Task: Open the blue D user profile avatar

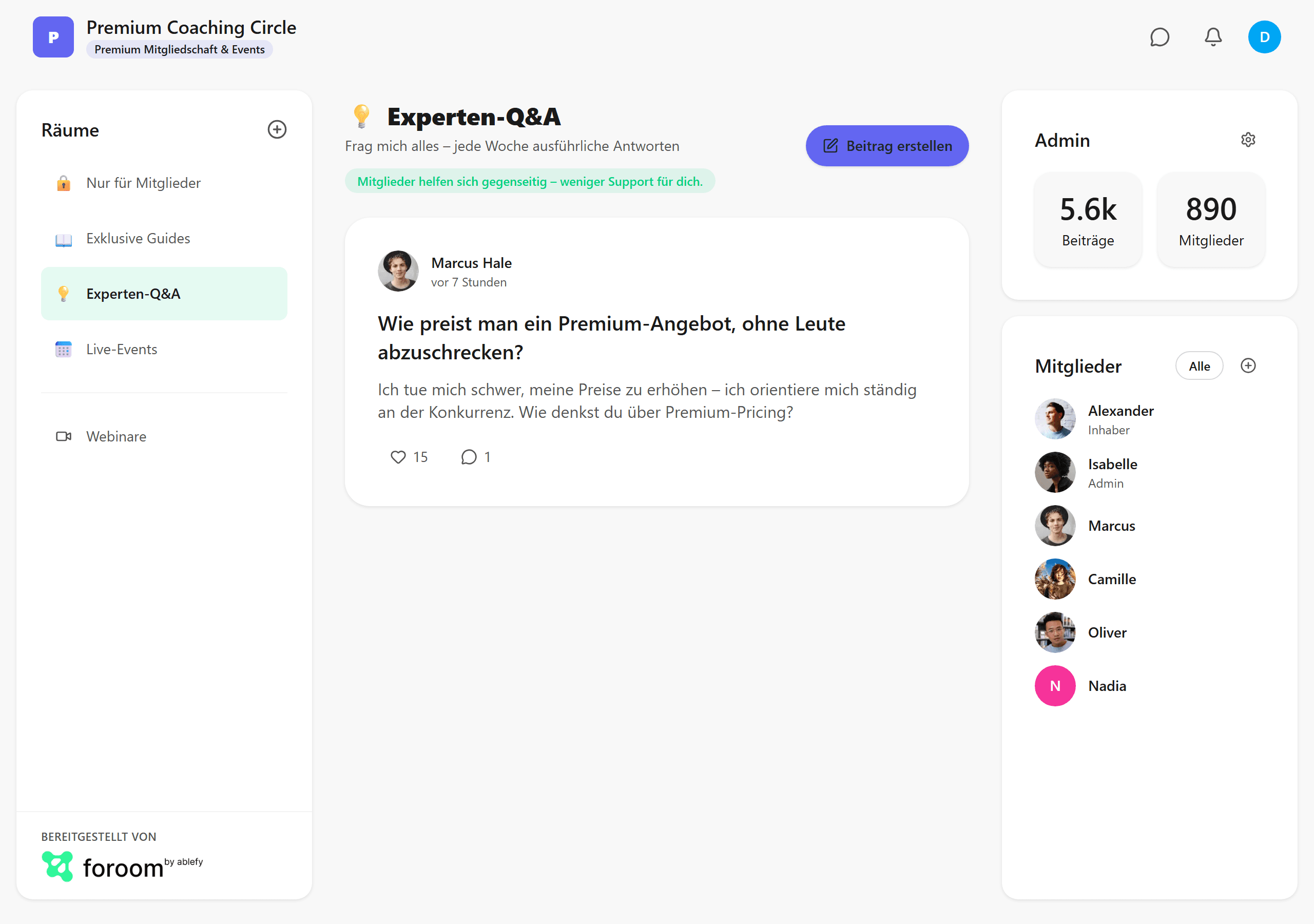Action: coord(1264,37)
